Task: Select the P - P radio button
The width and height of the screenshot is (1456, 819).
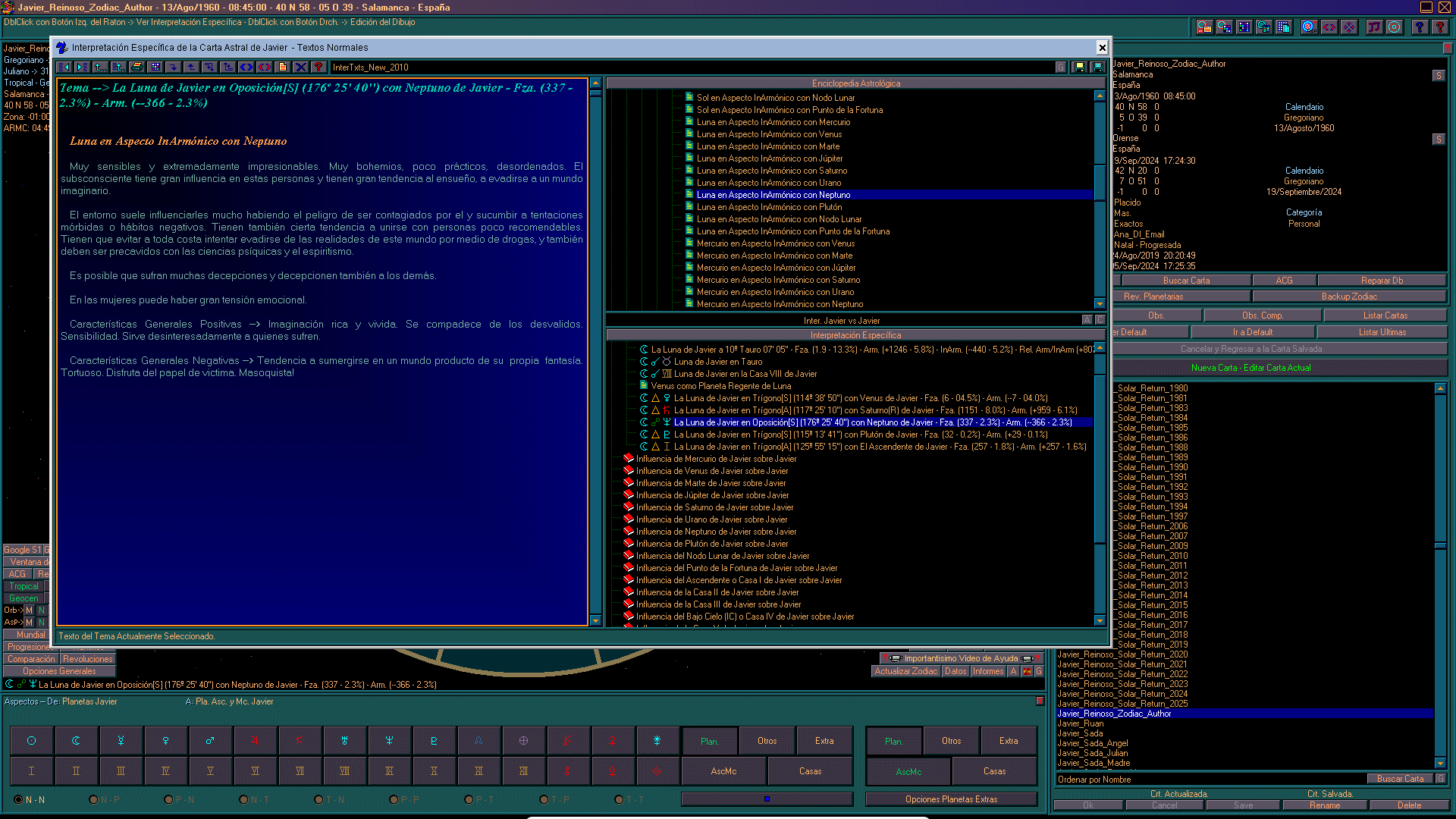Action: tap(394, 799)
